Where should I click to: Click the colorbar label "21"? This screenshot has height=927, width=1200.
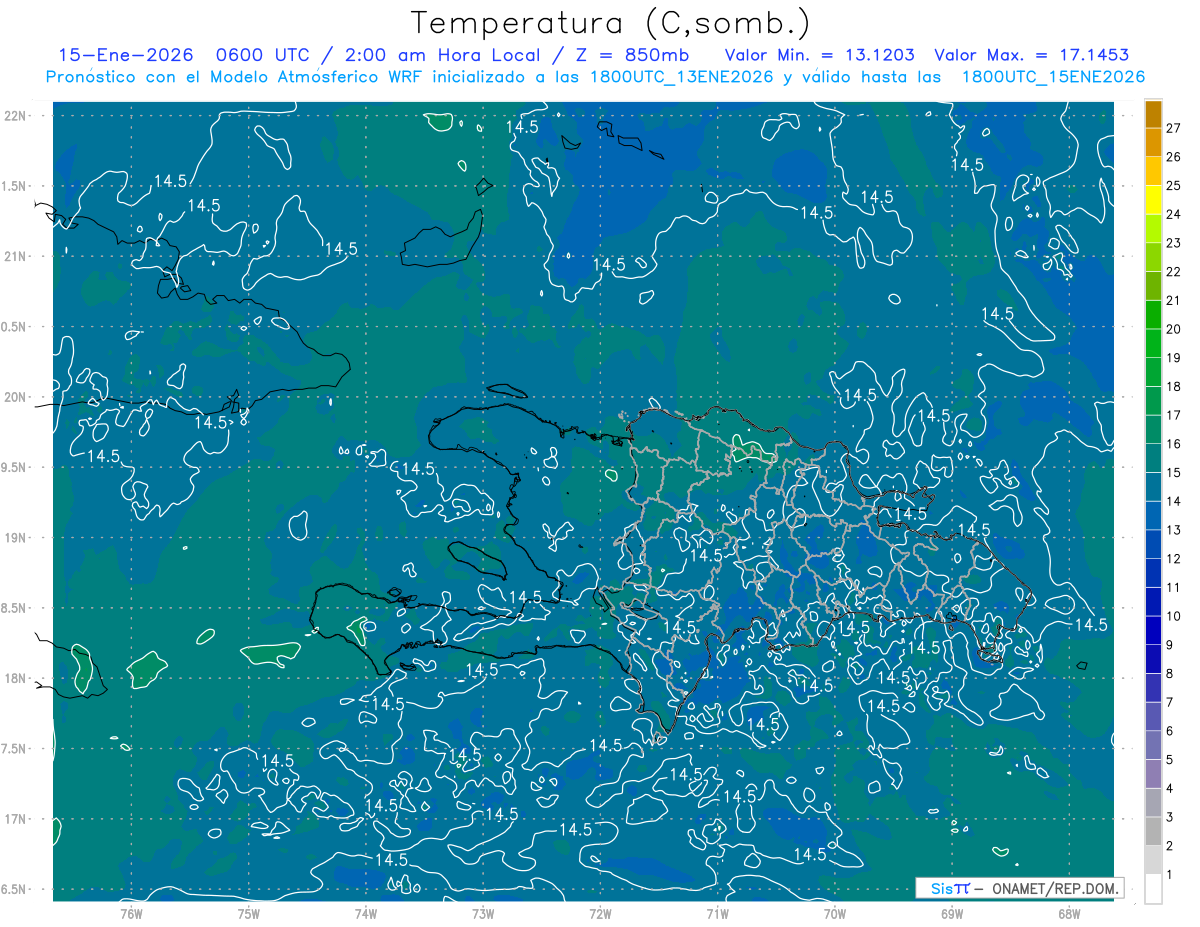pos(1174,300)
